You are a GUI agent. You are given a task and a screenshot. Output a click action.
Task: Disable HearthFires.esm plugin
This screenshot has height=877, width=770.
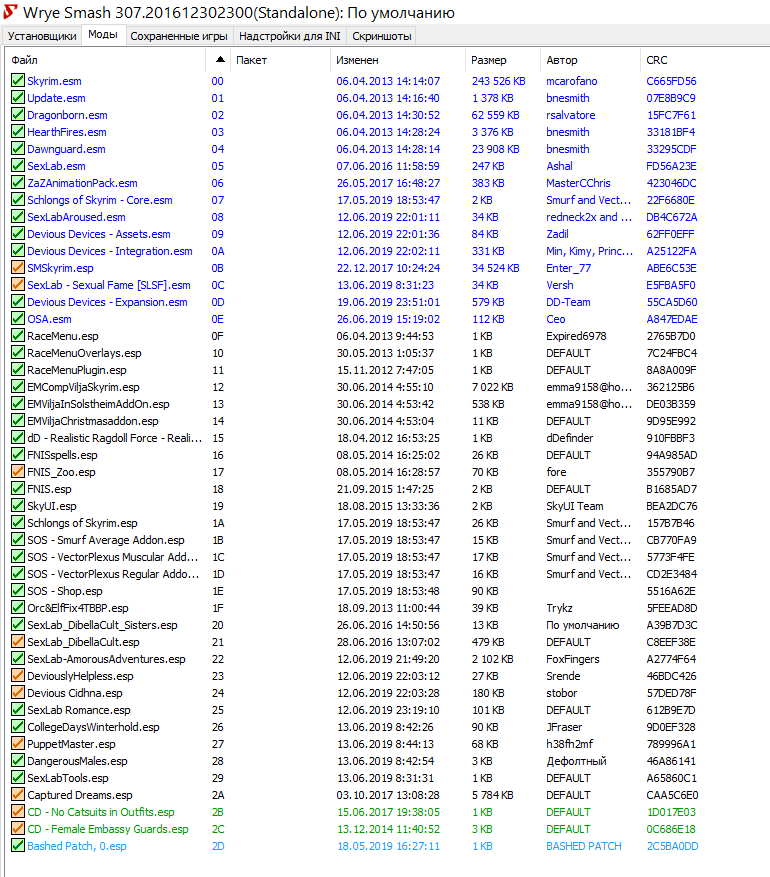pos(18,131)
